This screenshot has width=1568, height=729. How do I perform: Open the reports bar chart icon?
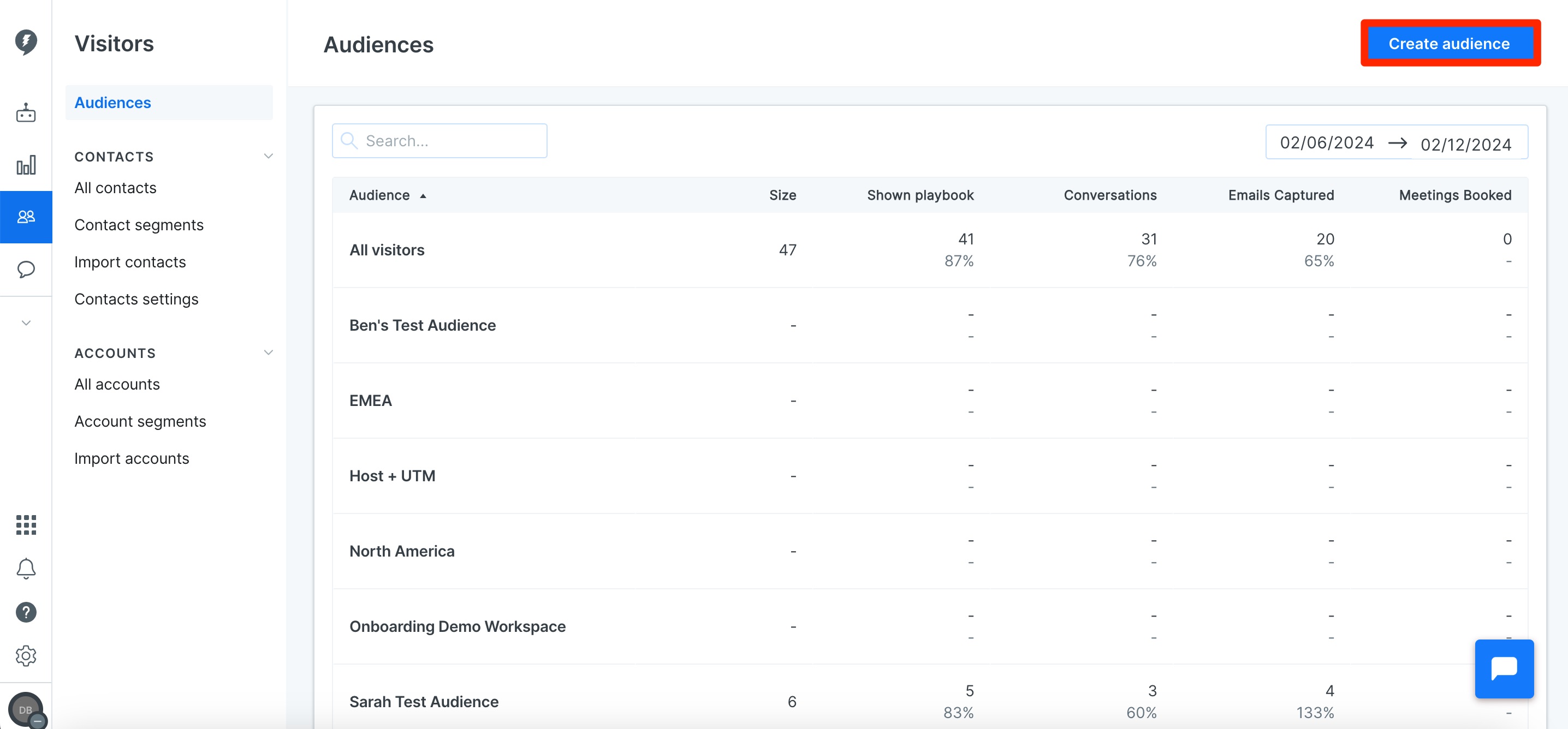click(26, 165)
